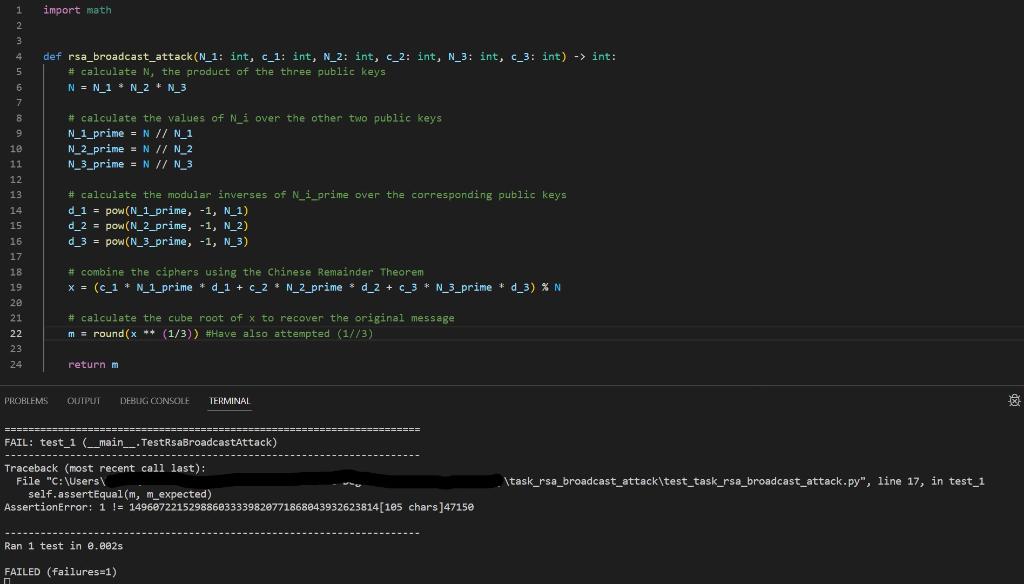The height and width of the screenshot is (584, 1024).
Task: Switch to the PROBLEMS tab
Action: 24,400
